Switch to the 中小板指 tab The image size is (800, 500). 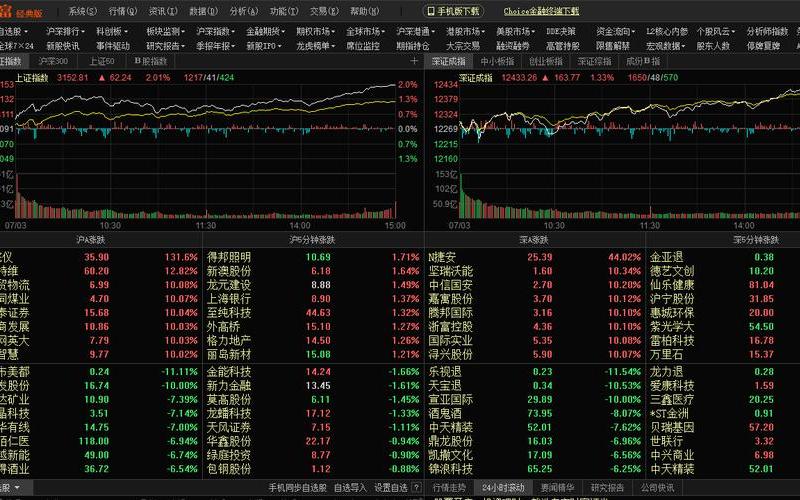click(x=497, y=62)
